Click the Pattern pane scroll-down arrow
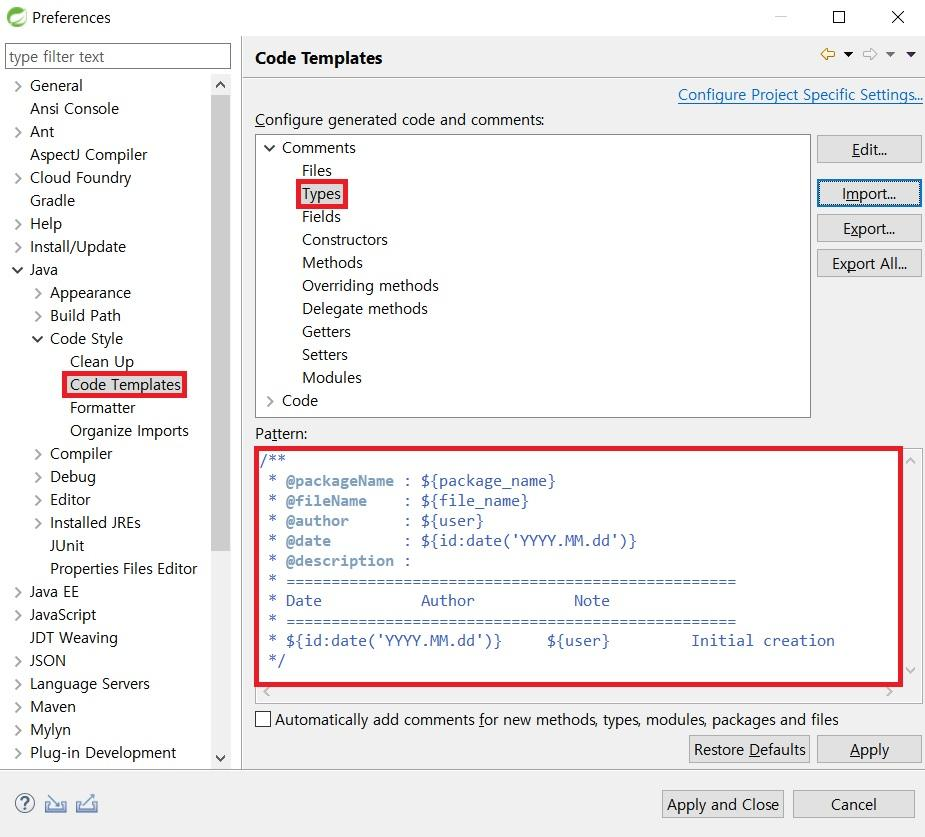The image size is (925, 837). [x=910, y=670]
